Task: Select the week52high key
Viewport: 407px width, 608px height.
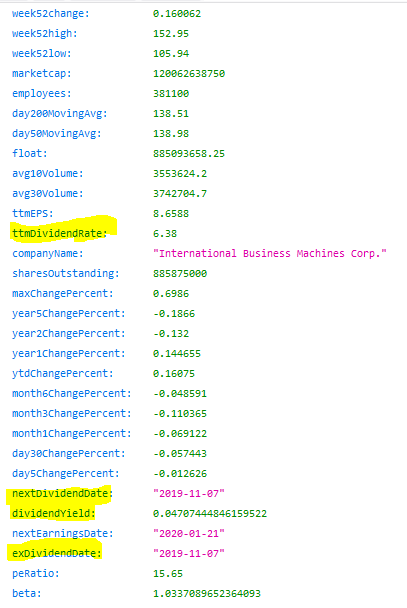Action: (x=45, y=34)
